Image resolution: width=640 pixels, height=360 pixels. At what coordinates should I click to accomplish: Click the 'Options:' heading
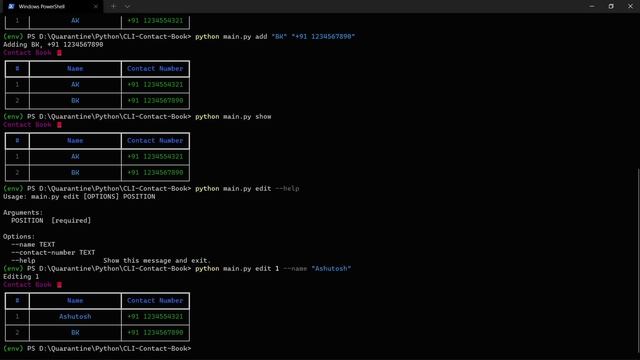coord(19,237)
